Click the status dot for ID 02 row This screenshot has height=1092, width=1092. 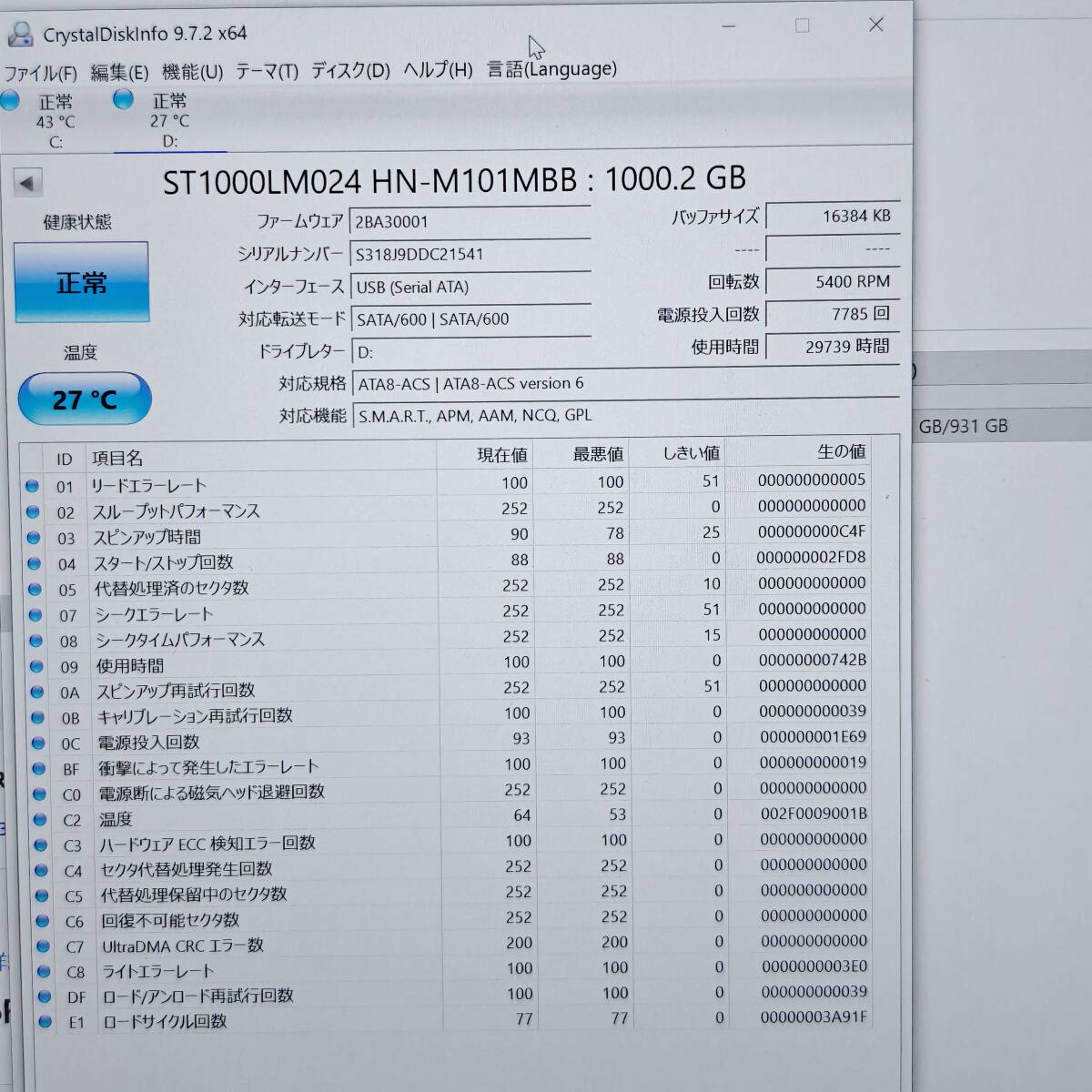click(33, 512)
